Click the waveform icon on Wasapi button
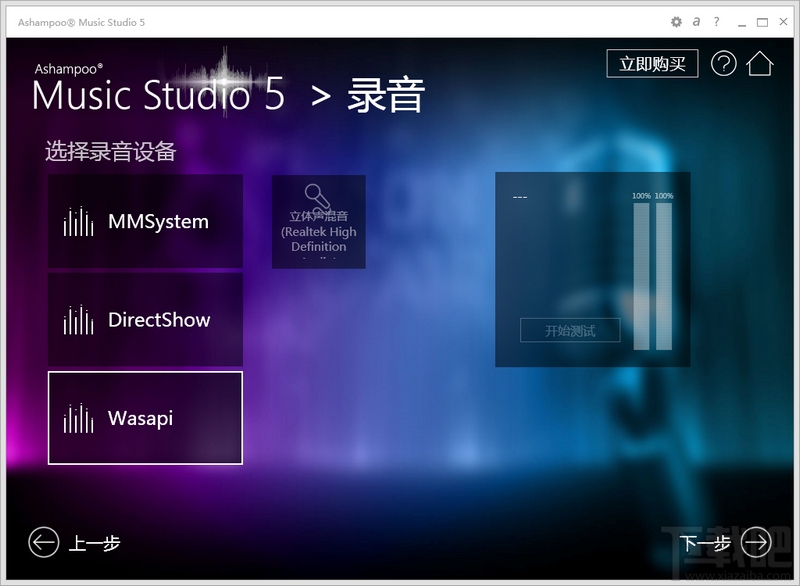800x586 pixels. point(80,417)
